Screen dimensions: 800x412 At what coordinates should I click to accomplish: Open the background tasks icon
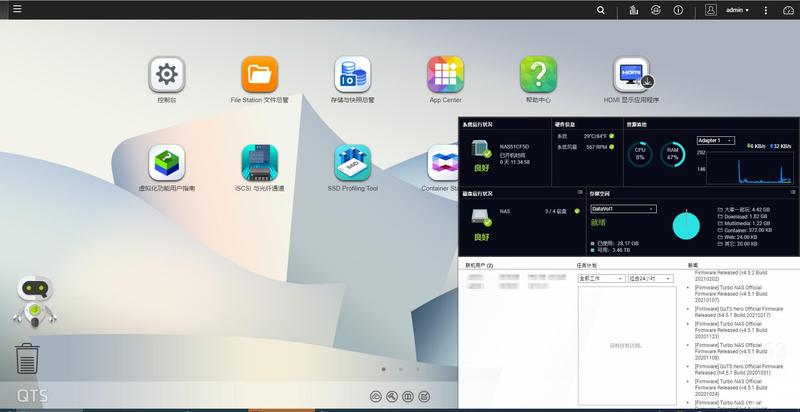tap(634, 10)
